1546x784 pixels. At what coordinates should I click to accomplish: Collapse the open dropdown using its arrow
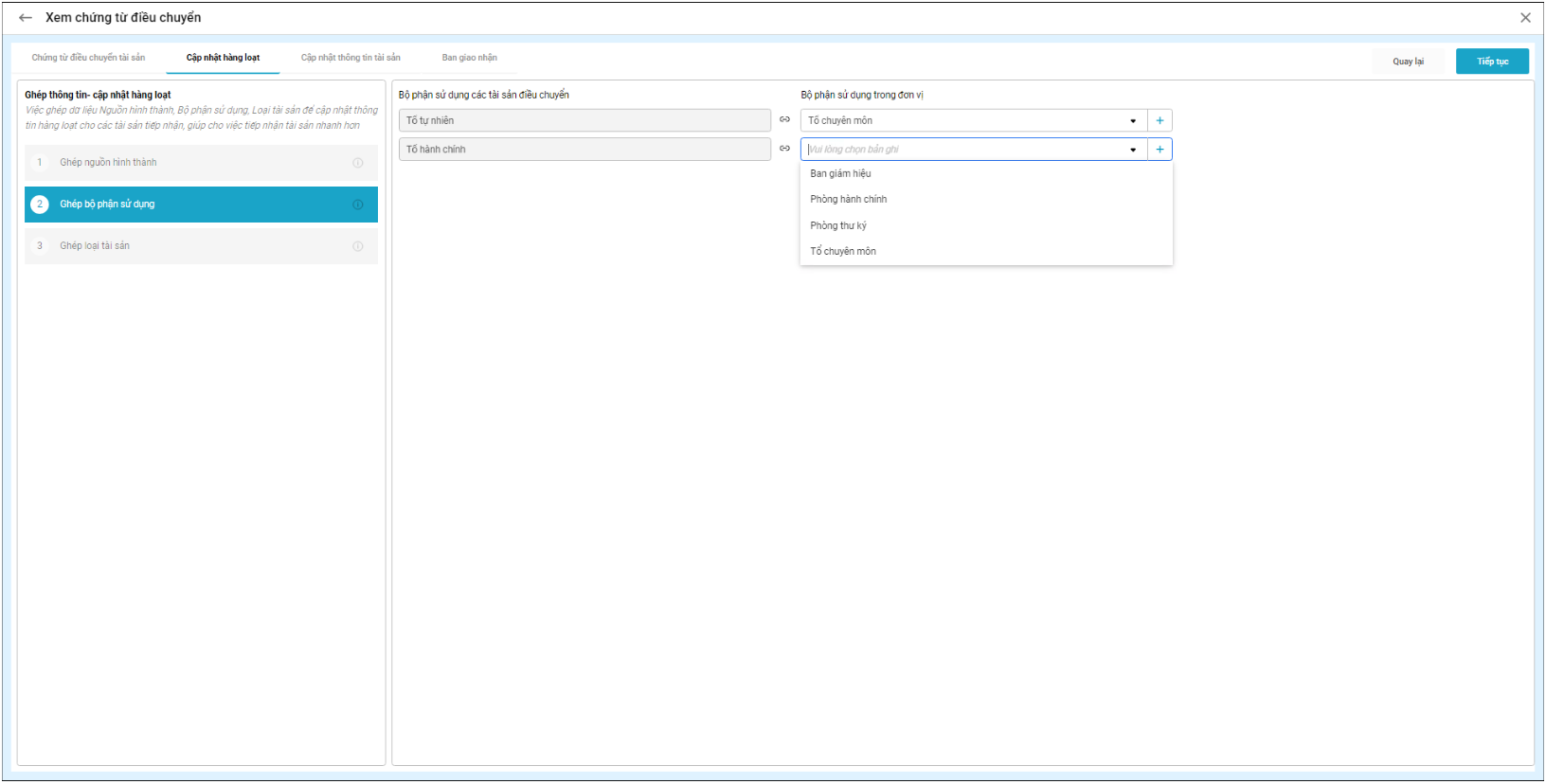tap(1133, 150)
